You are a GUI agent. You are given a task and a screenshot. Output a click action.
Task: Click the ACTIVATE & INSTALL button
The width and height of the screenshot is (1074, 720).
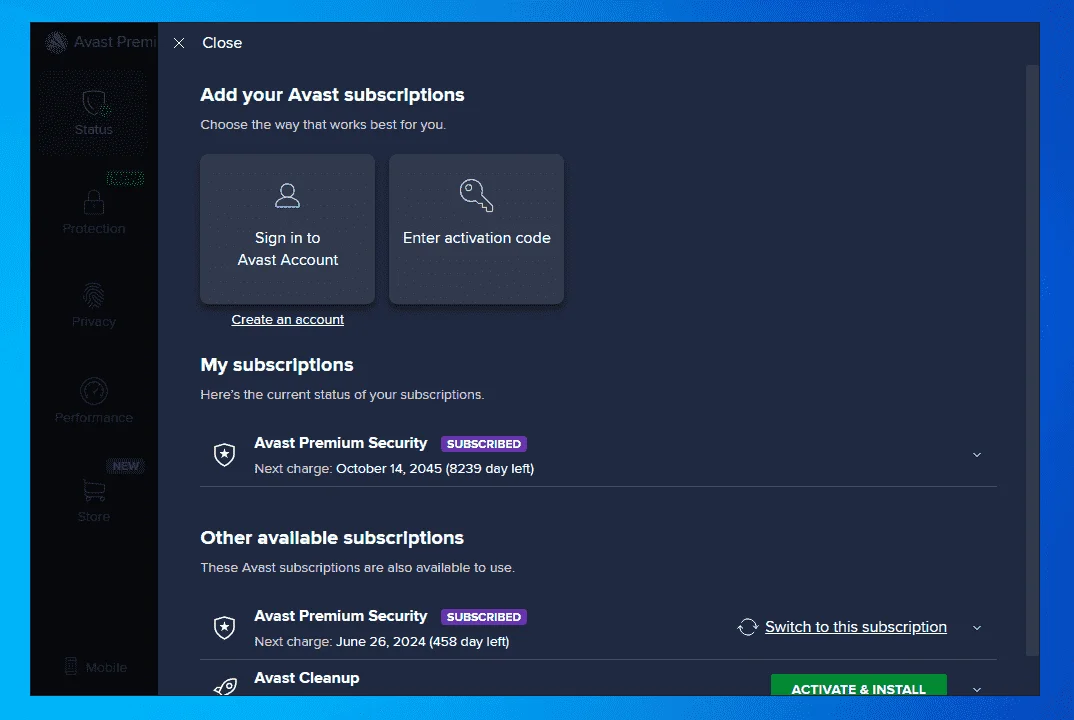(859, 685)
